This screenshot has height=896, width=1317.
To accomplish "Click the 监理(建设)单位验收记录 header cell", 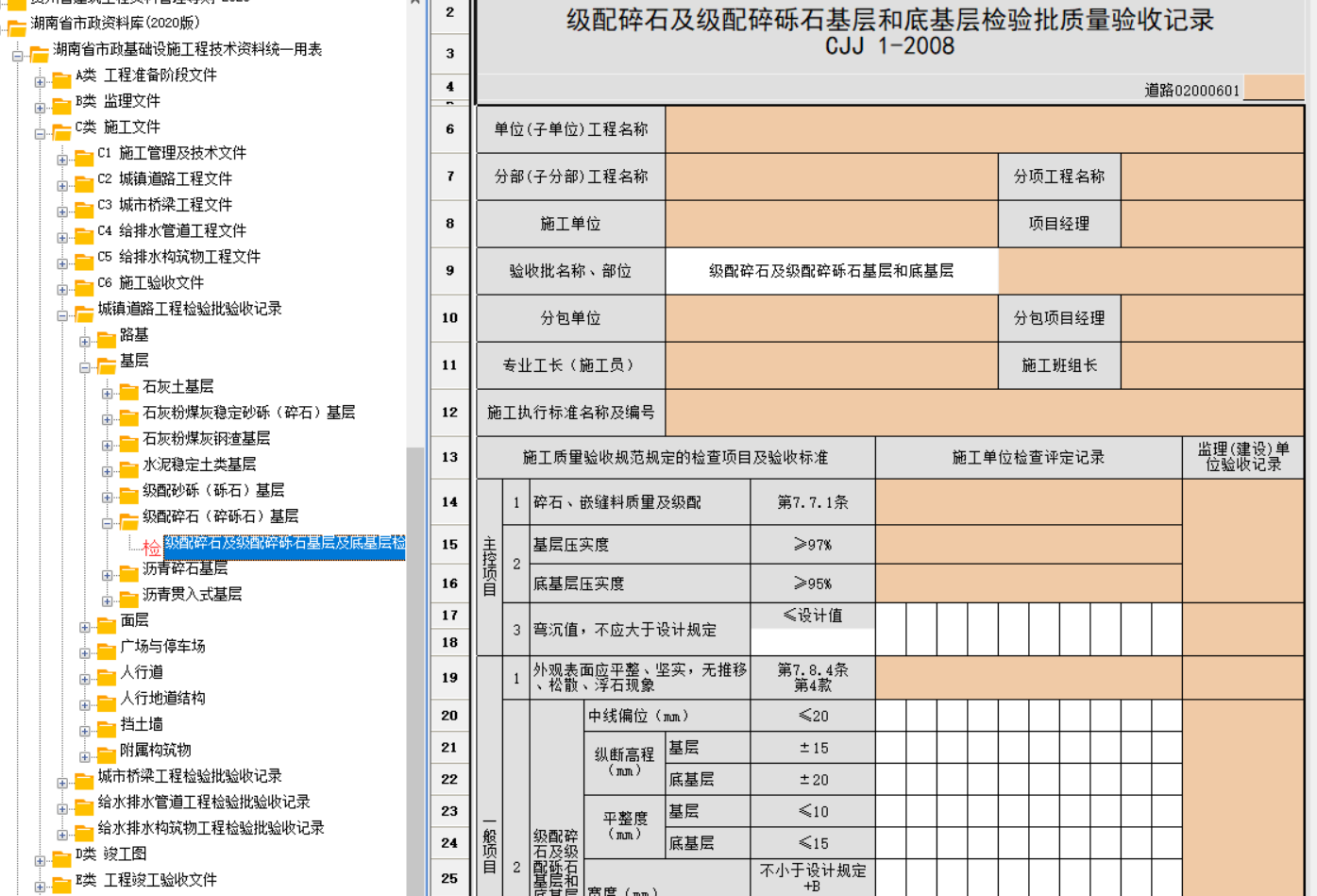I will coord(1243,457).
